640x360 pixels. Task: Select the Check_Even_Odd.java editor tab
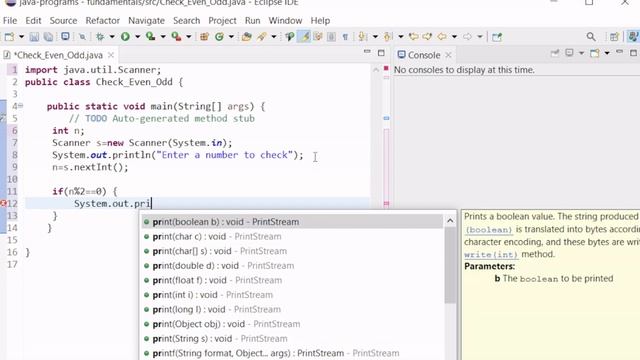point(58,55)
